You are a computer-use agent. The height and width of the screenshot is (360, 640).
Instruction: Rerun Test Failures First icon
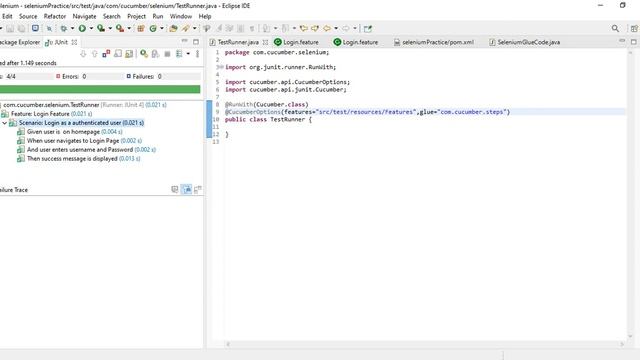click(x=156, y=54)
